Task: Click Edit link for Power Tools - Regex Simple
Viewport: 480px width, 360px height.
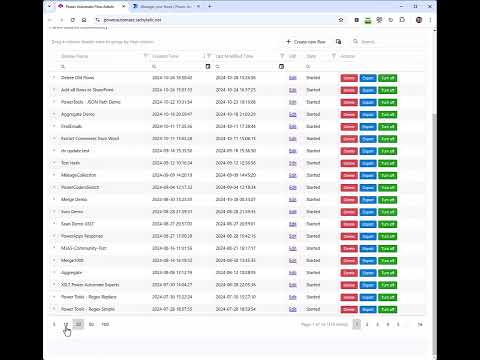Action: click(293, 309)
